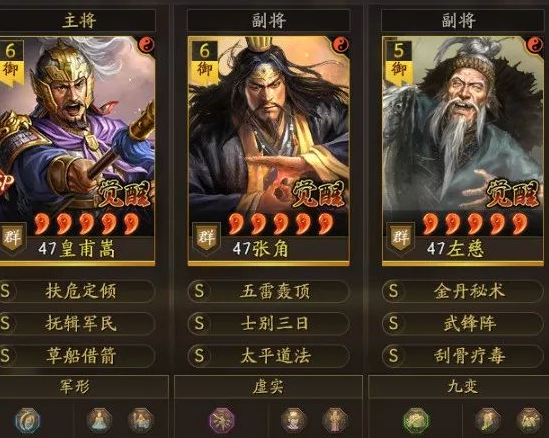Image resolution: width=549 pixels, height=438 pixels.
Task: Click the blue octagon icon under 军形
Action: 28,420
